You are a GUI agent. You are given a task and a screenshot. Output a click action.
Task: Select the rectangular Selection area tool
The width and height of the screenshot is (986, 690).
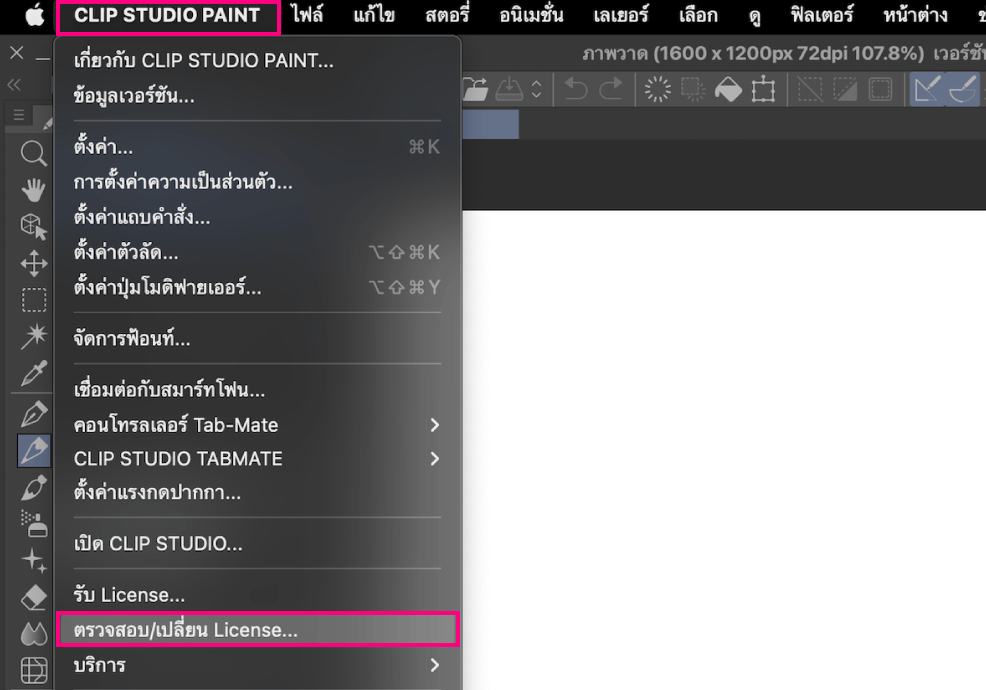click(x=34, y=301)
